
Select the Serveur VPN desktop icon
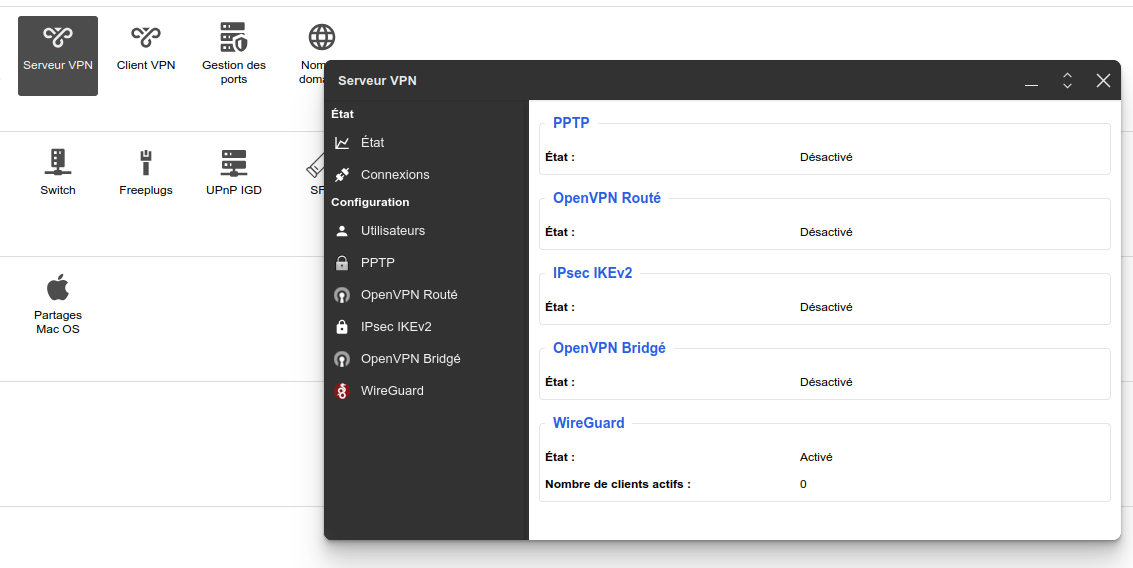(x=58, y=56)
